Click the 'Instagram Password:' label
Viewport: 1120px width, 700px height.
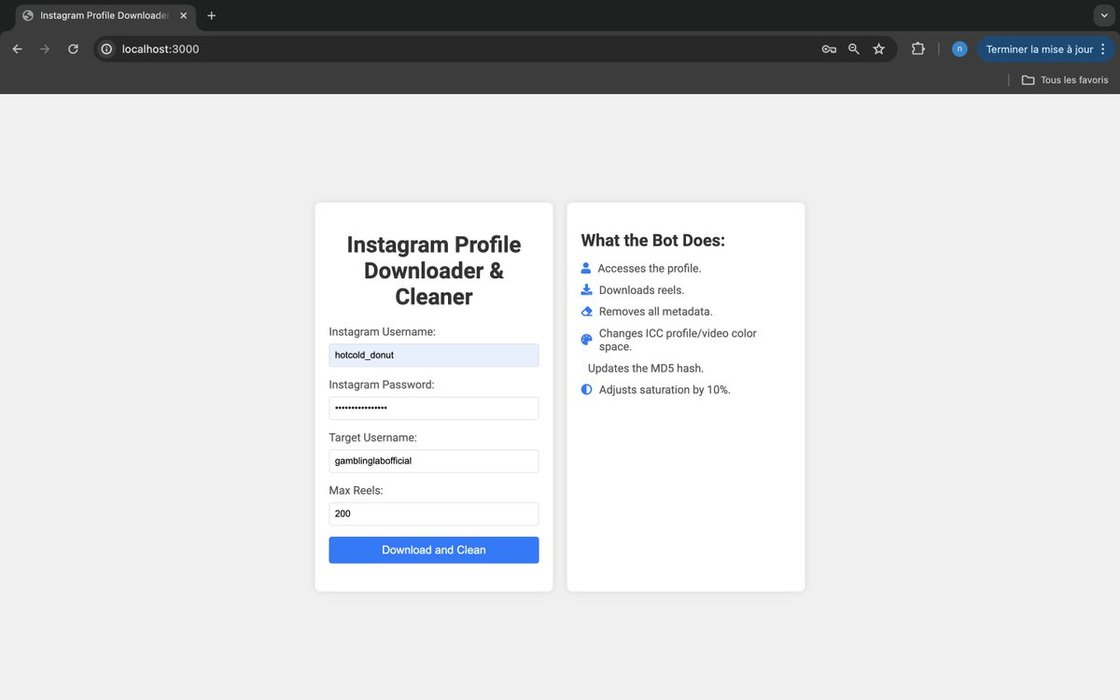click(381, 385)
